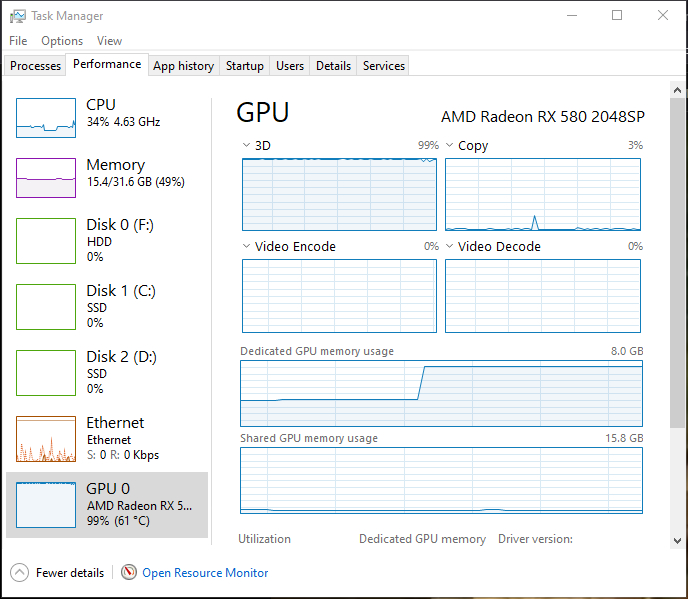This screenshot has width=688, height=599.
Task: Select the Performance tab
Action: point(107,64)
